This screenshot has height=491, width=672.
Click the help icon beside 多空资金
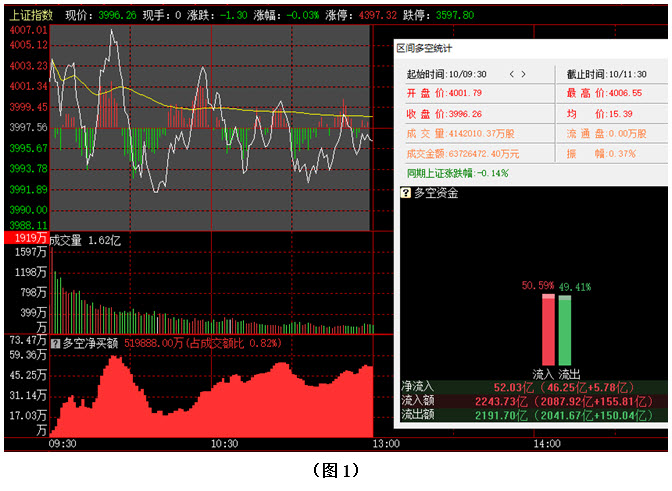coord(405,194)
